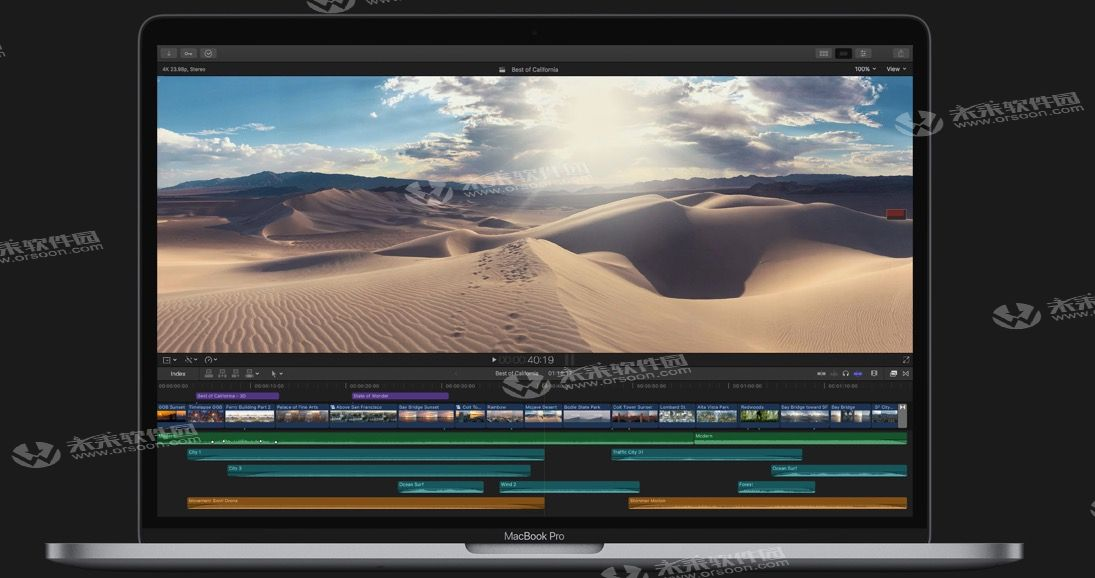Select the GGB Sunset clip

coord(172,414)
